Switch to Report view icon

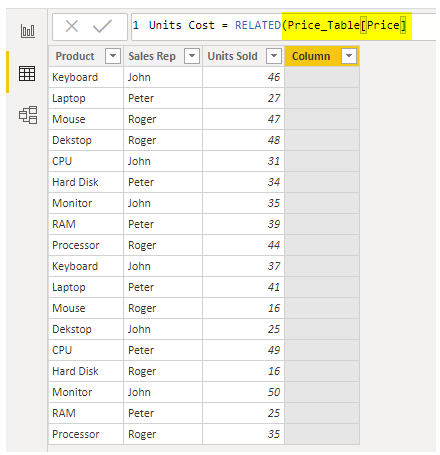click(27, 31)
